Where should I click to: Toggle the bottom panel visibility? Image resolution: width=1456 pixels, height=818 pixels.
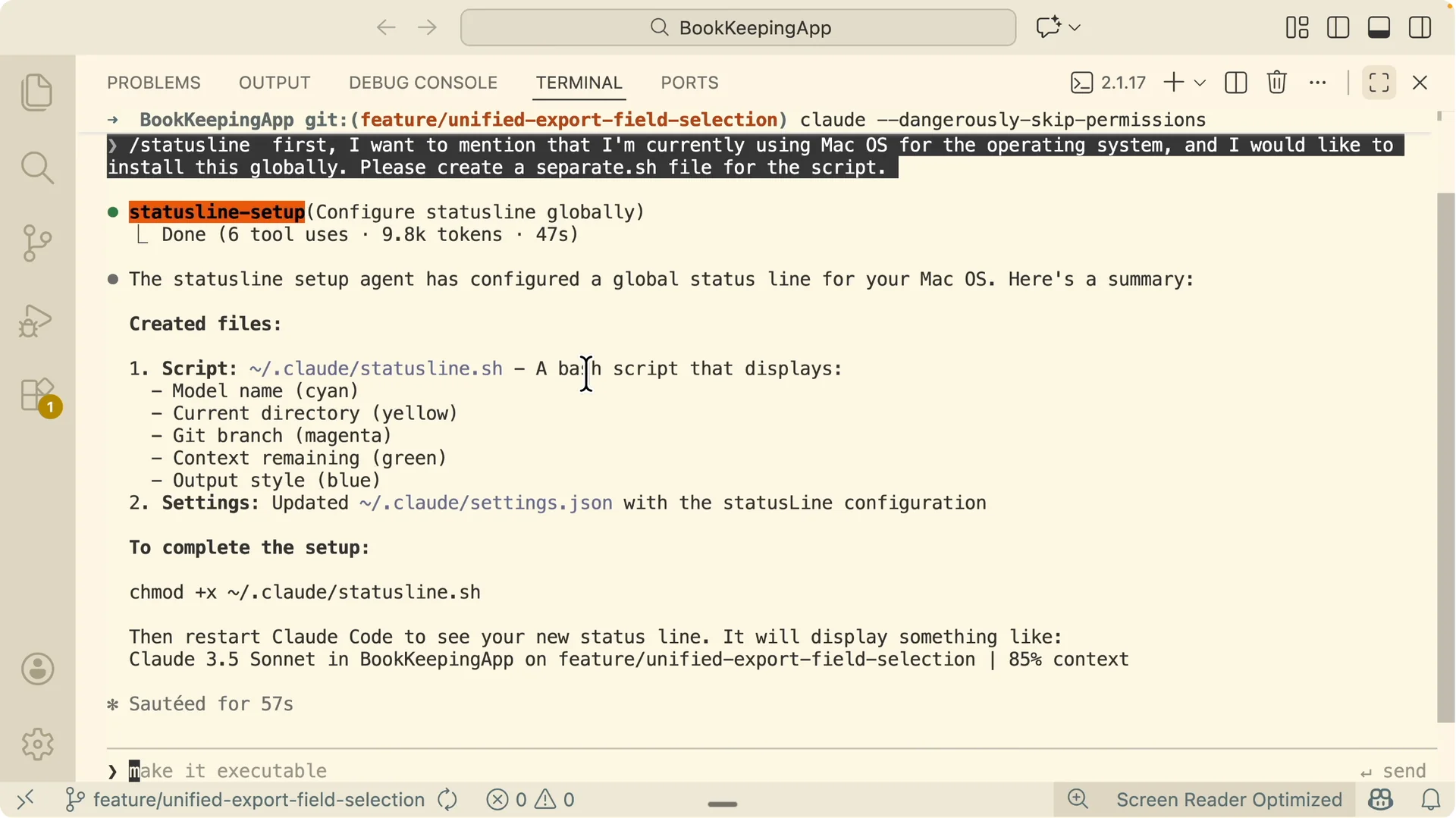click(1379, 28)
